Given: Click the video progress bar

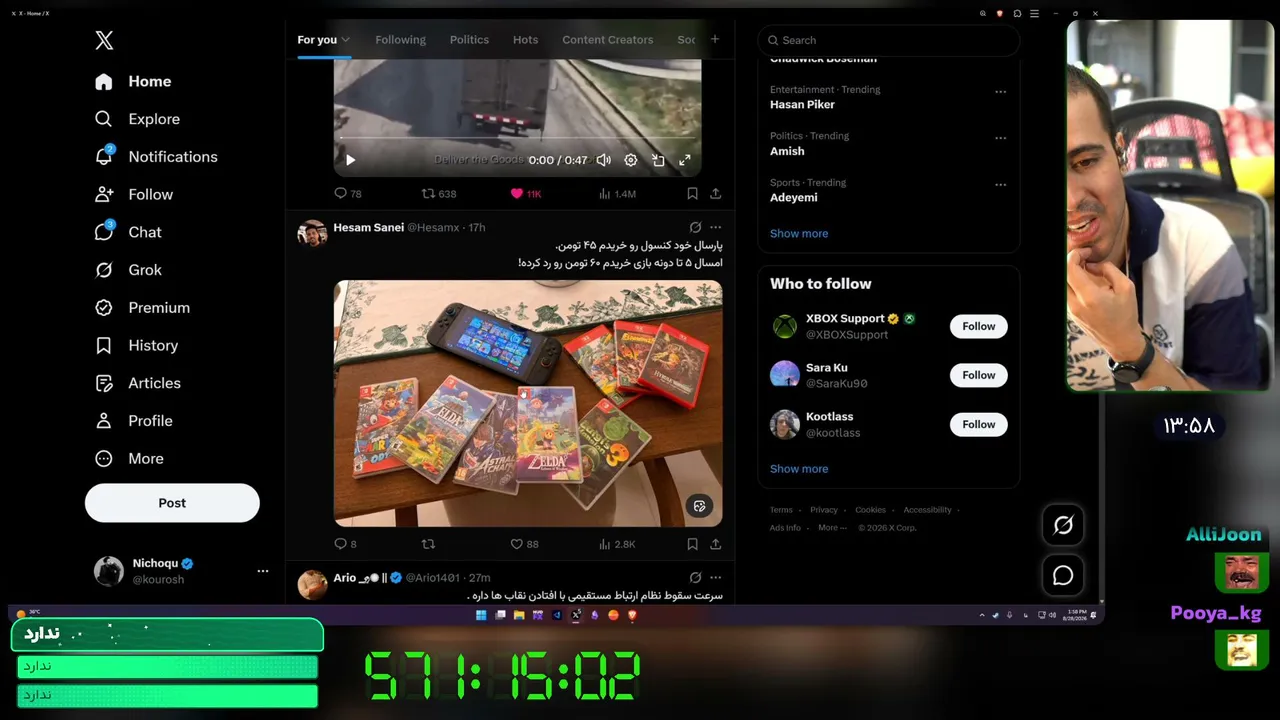Looking at the screenshot, I should (x=517, y=138).
